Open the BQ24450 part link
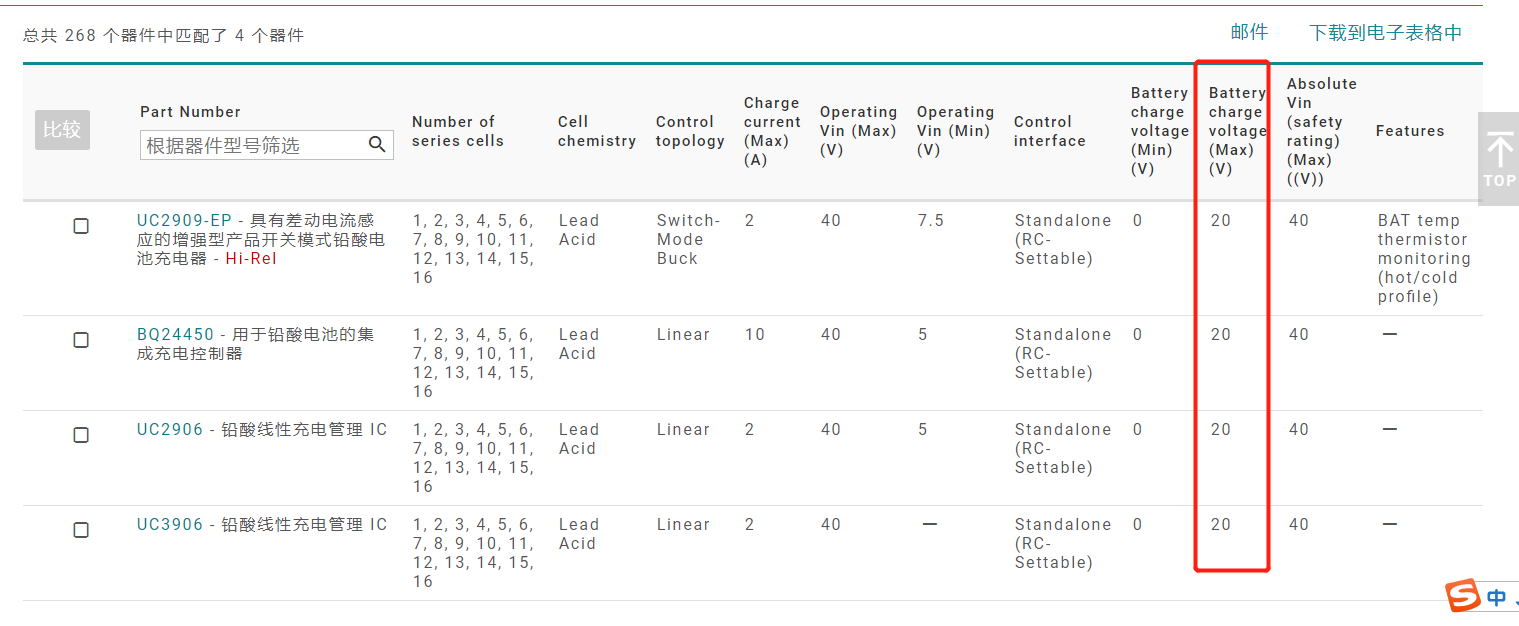Screen dimensions: 1519x626 tap(176, 334)
